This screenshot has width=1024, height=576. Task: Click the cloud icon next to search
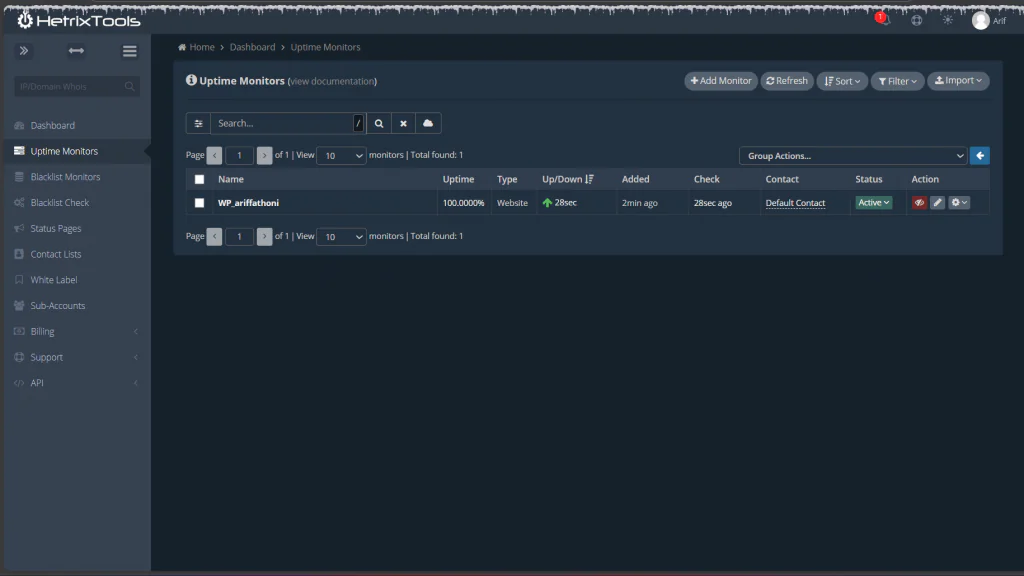[428, 123]
